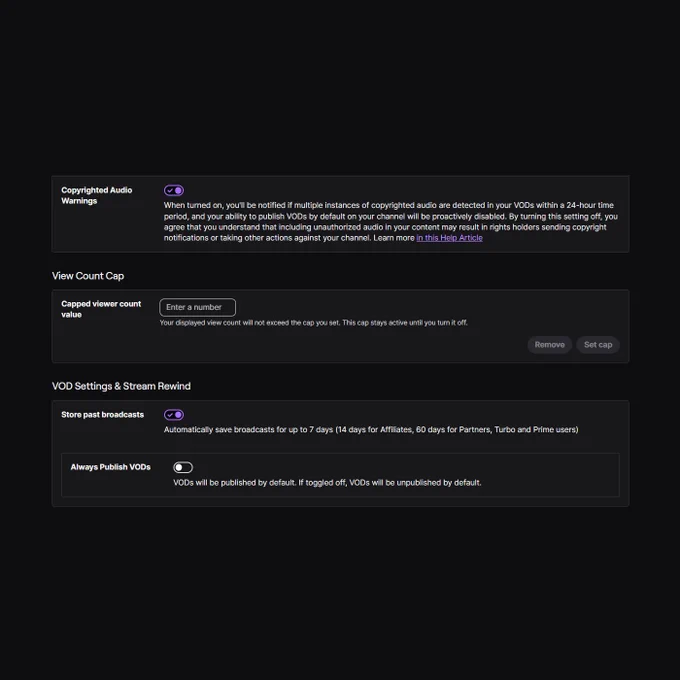Focus the Enter a number field
This screenshot has height=680, width=680.
[x=198, y=307]
